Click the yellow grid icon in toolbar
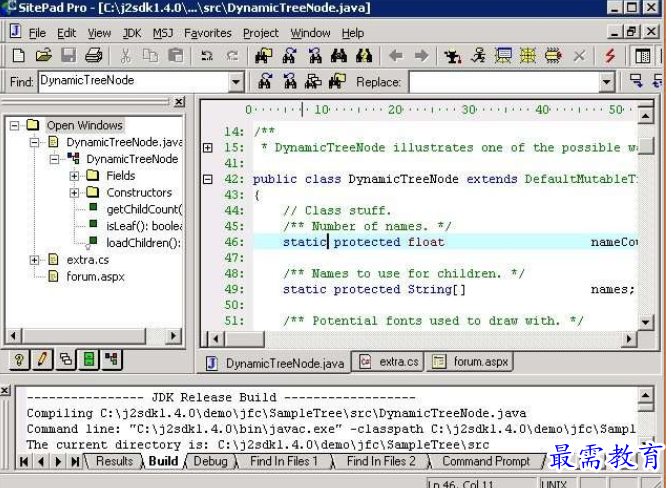671x488 pixels. pyautogui.click(x=528, y=56)
